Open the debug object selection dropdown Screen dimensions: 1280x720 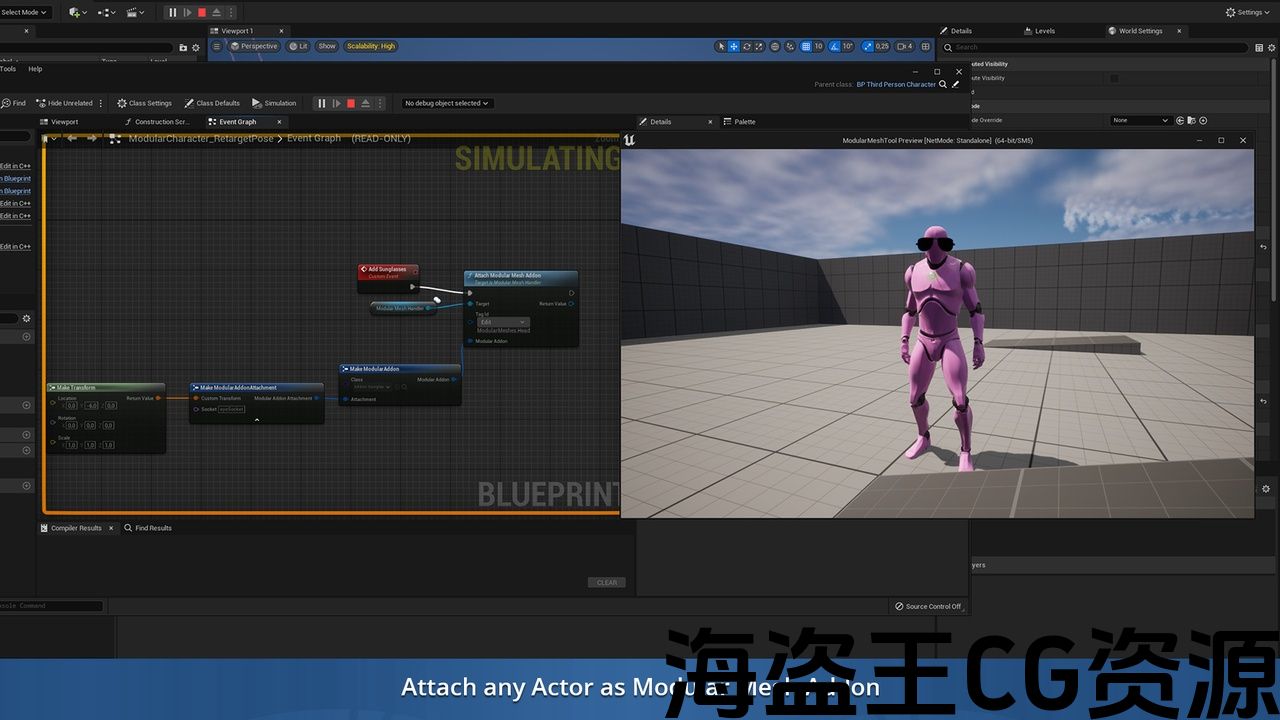(446, 103)
